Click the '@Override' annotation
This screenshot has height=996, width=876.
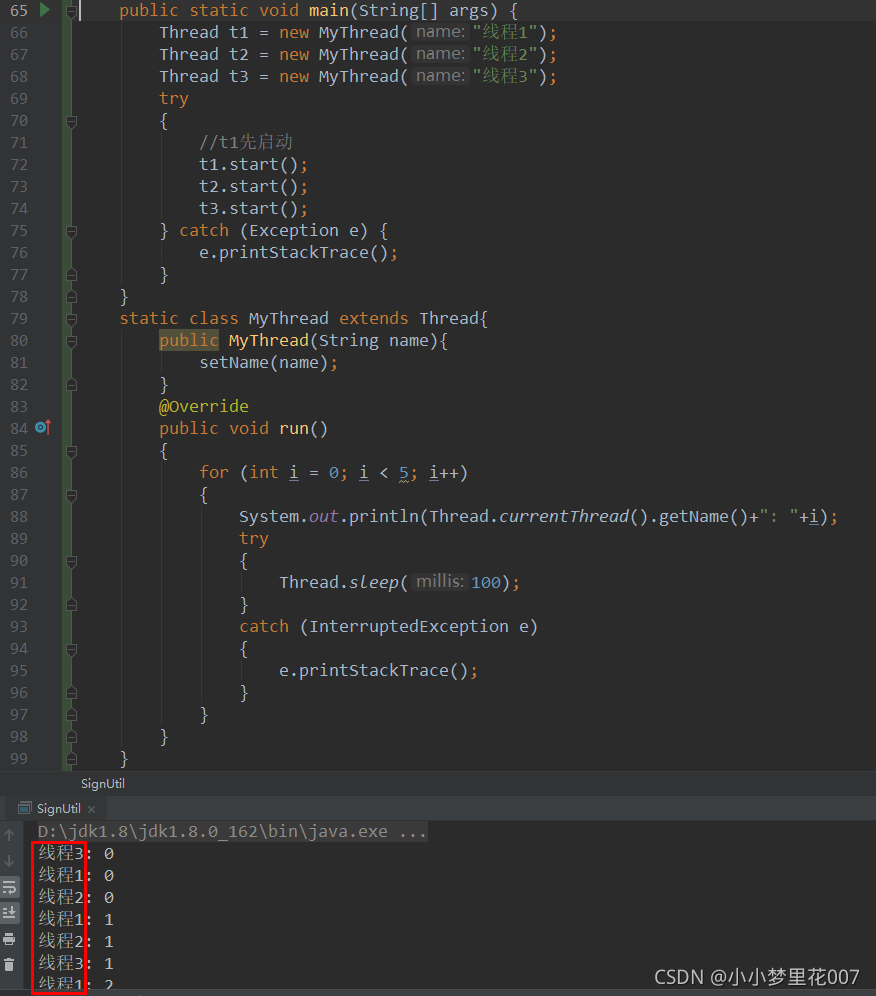coord(204,407)
